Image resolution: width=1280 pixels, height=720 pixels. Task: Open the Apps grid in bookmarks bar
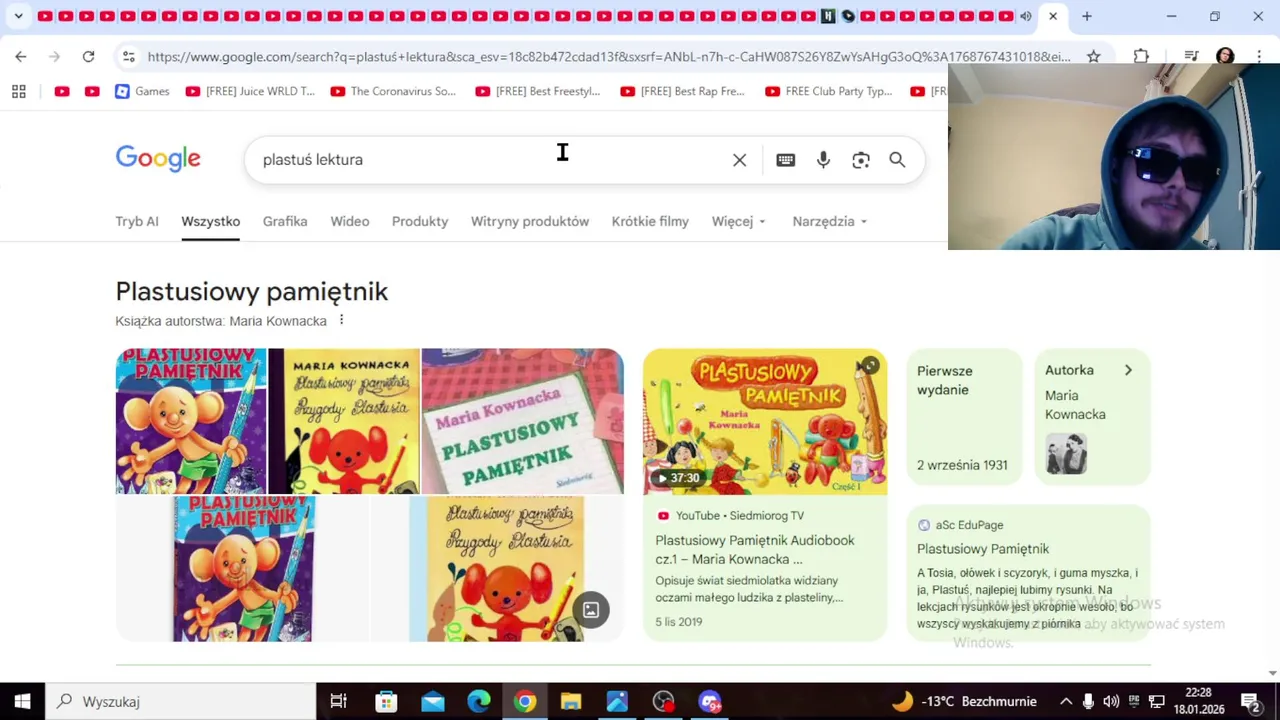click(18, 91)
